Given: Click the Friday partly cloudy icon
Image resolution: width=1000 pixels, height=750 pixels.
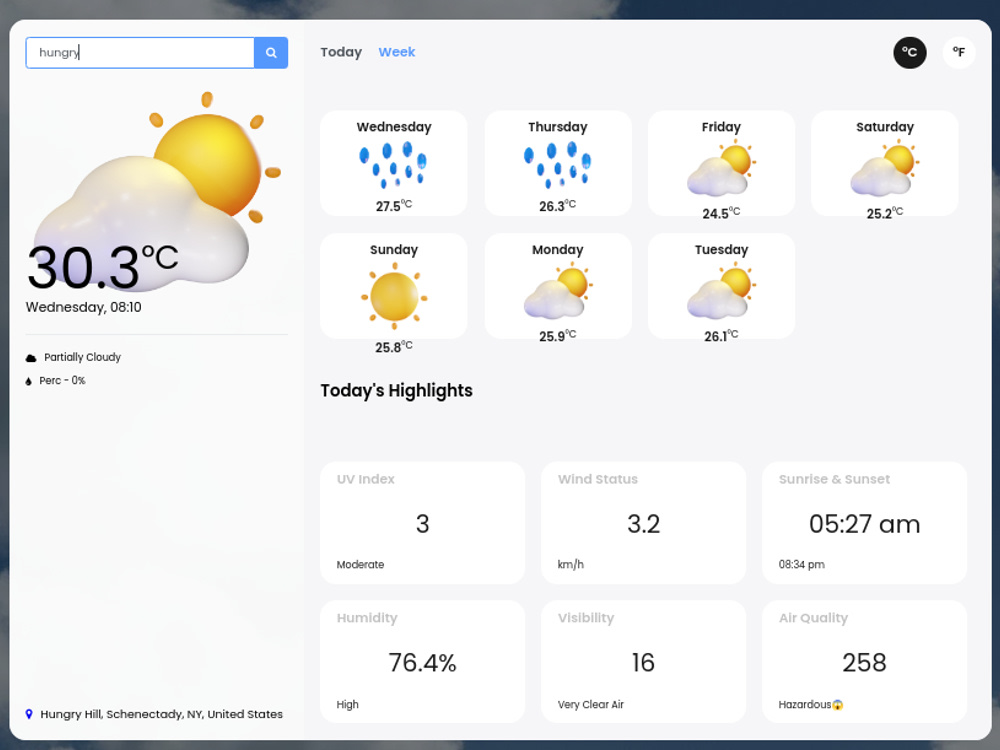Looking at the screenshot, I should click(721, 168).
